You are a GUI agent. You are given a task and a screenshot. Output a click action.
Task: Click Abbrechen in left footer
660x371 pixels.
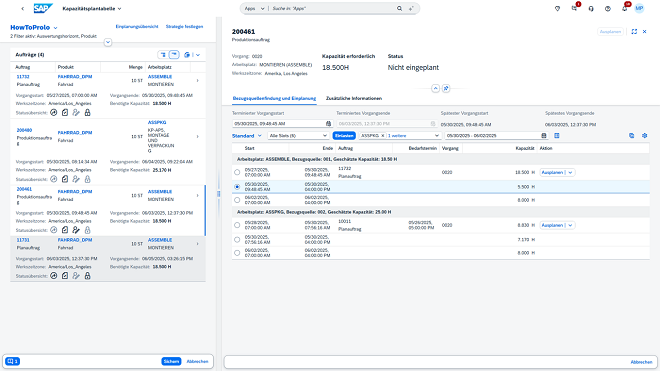pyautogui.click(x=197, y=361)
